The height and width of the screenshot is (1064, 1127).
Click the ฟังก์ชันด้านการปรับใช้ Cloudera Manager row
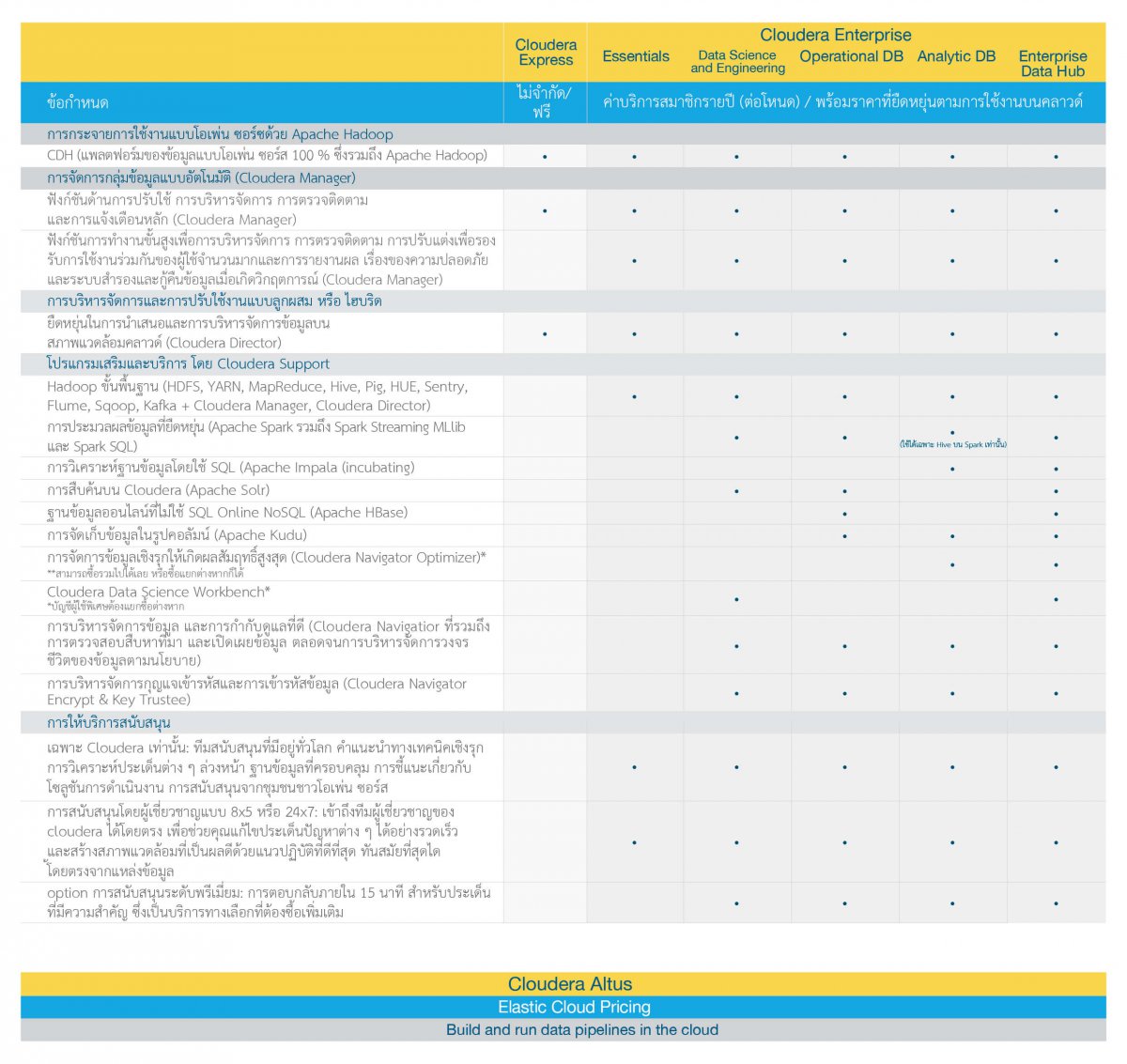click(x=208, y=209)
